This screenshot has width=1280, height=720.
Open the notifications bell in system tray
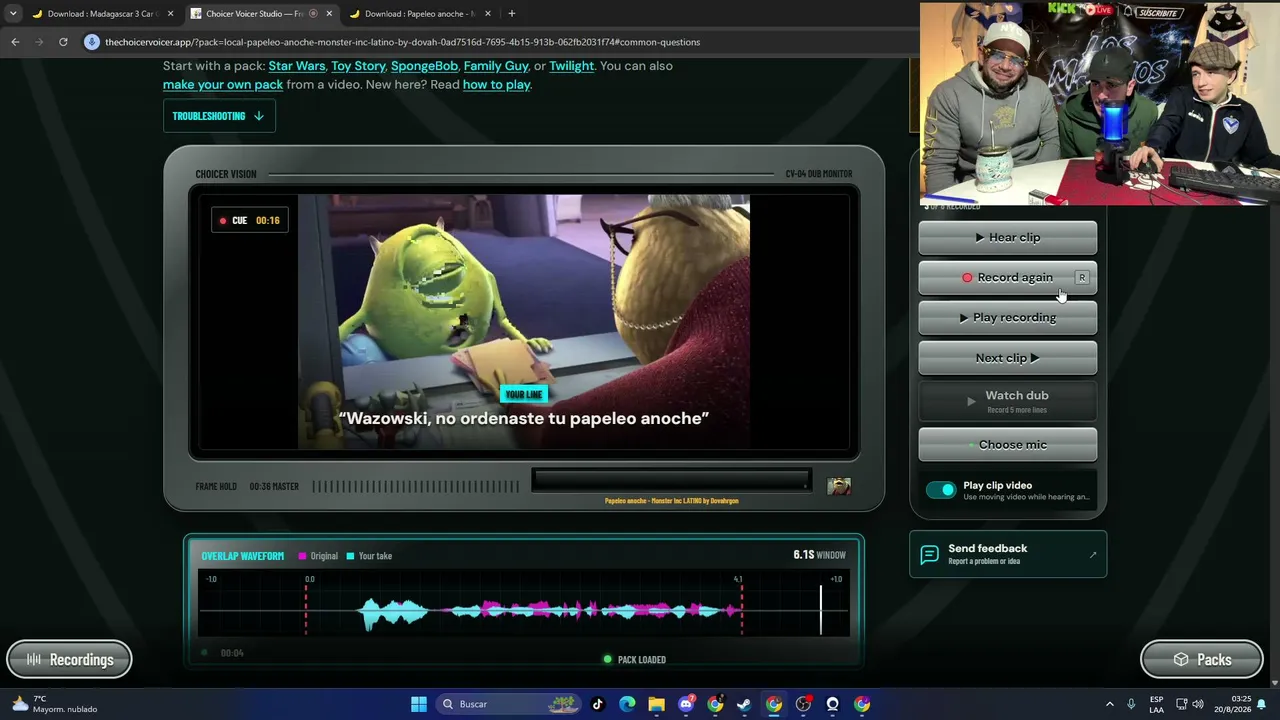click(x=1261, y=704)
